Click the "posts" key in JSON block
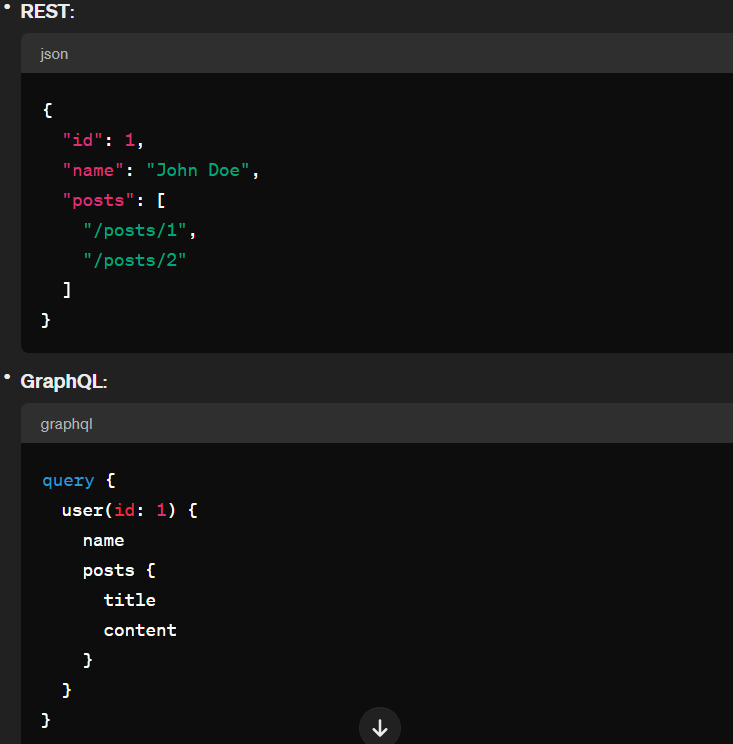 point(98,200)
